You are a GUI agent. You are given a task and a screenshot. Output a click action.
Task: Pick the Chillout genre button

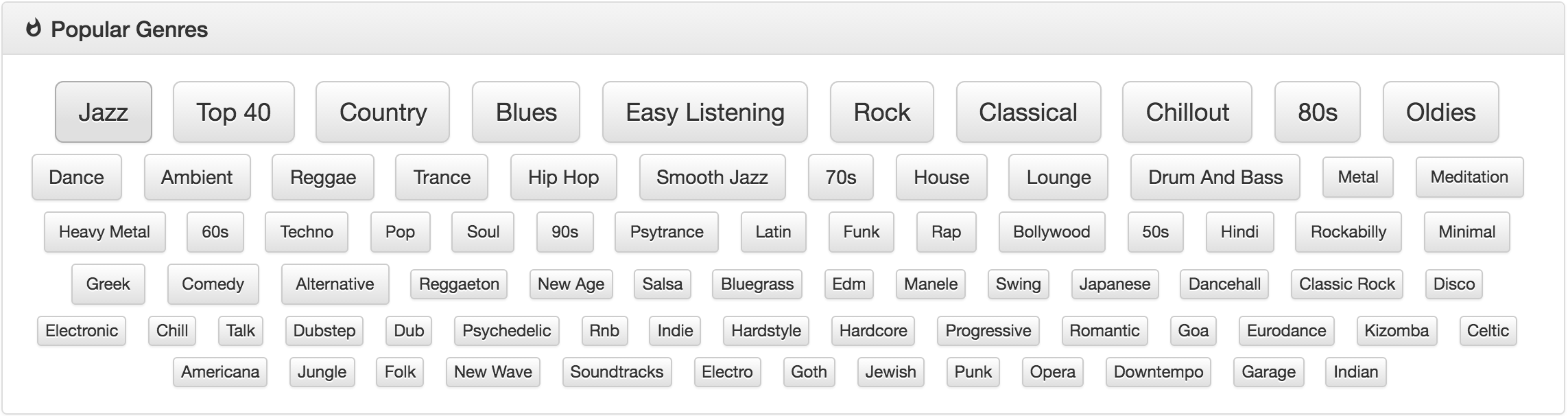1187,112
